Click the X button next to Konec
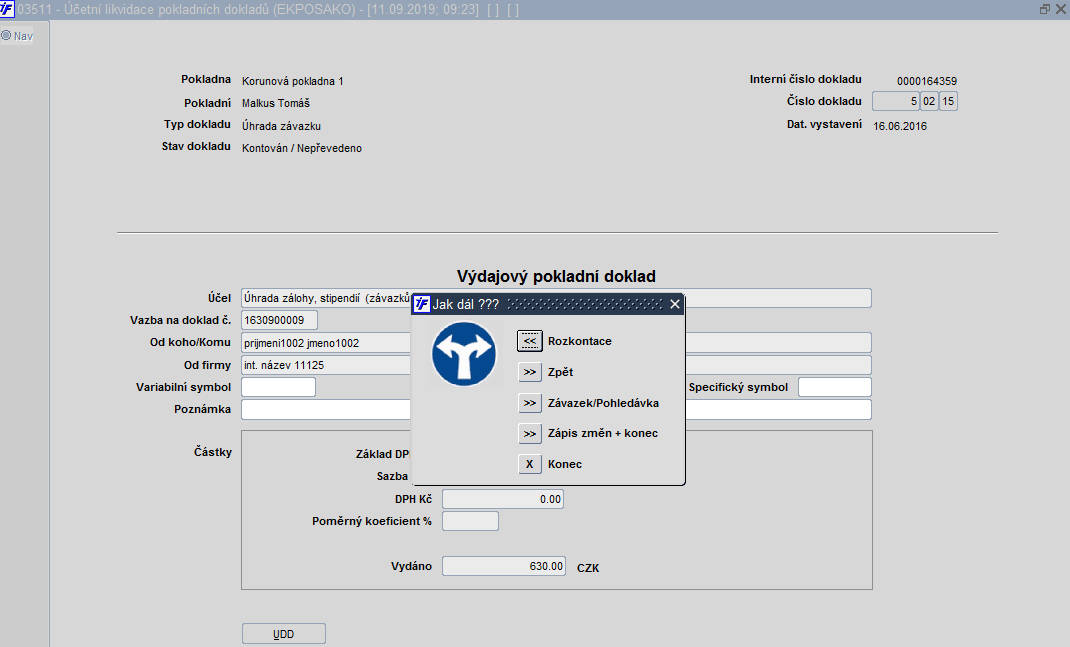This screenshot has width=1070, height=647. tap(530, 464)
